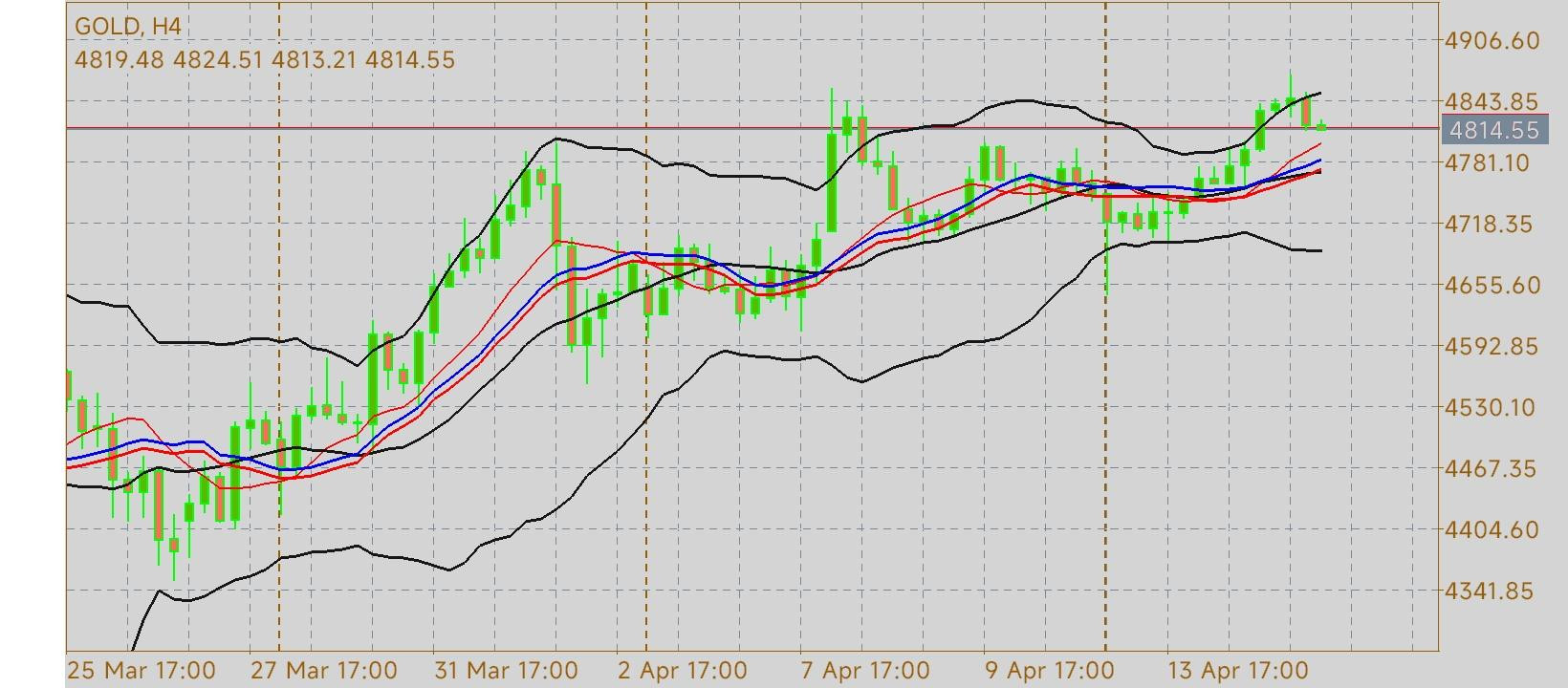
Task: Click the 25 Mar 17:00 time label
Action: coord(142,670)
